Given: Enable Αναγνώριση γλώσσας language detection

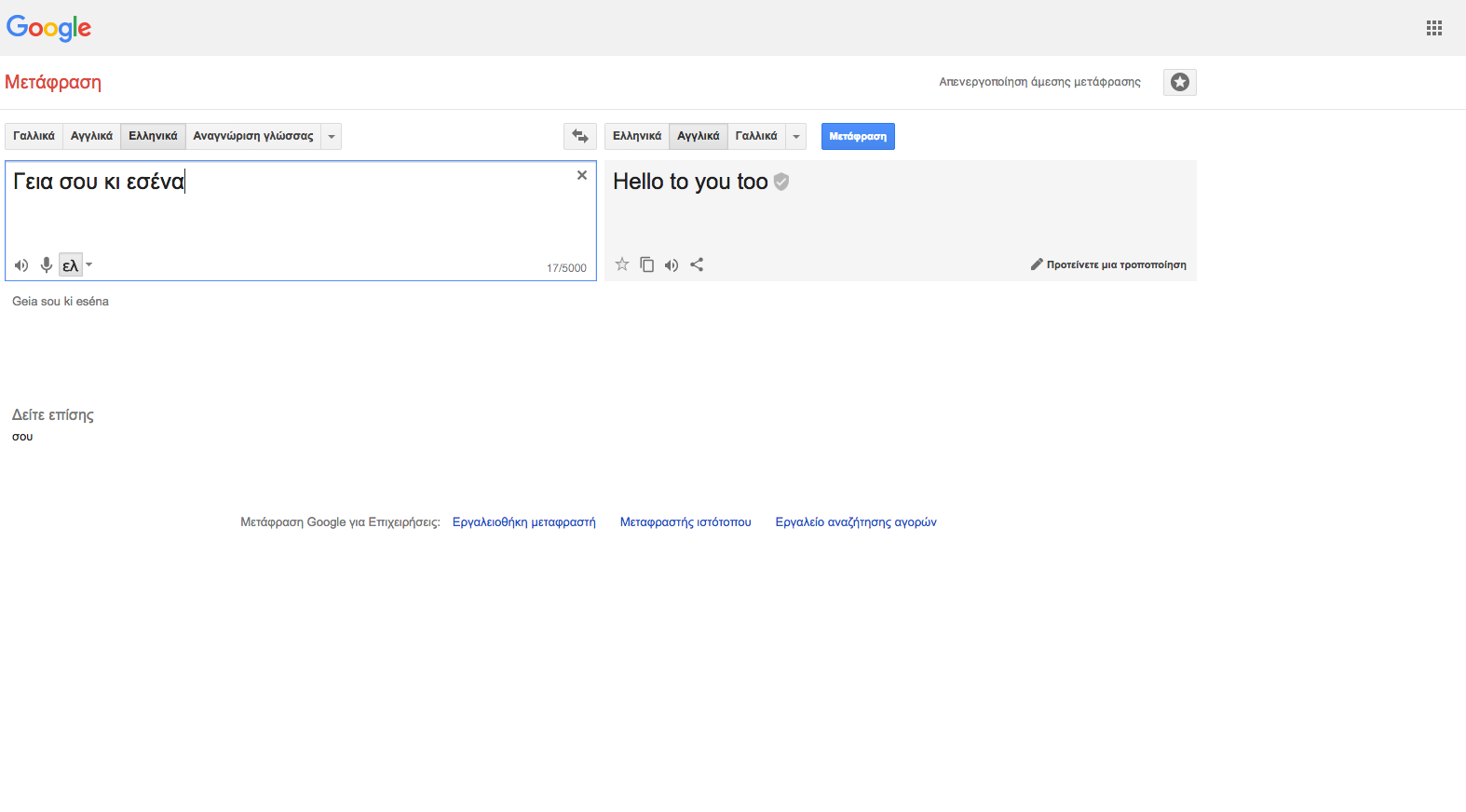Looking at the screenshot, I should [x=253, y=136].
